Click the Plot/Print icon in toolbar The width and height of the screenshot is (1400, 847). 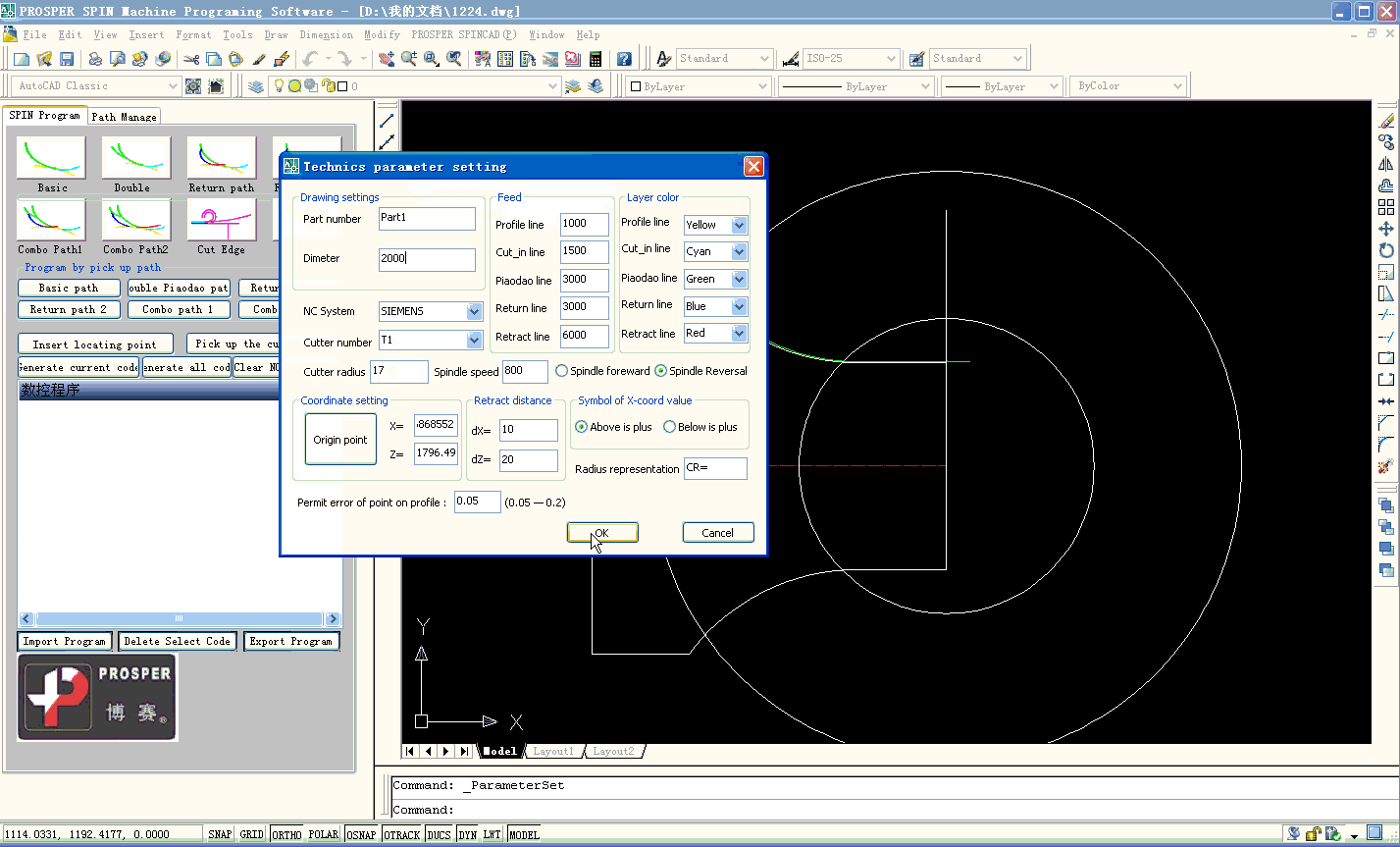coord(95,59)
